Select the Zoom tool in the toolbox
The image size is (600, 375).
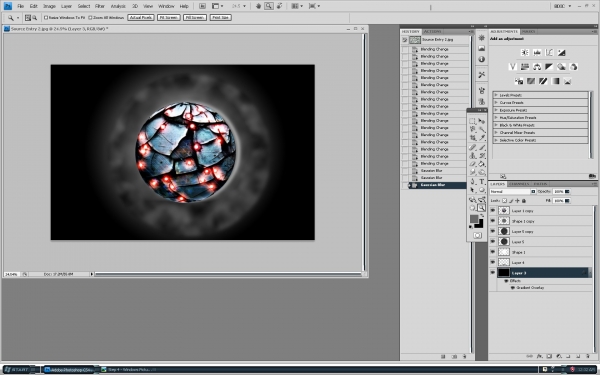(482, 208)
